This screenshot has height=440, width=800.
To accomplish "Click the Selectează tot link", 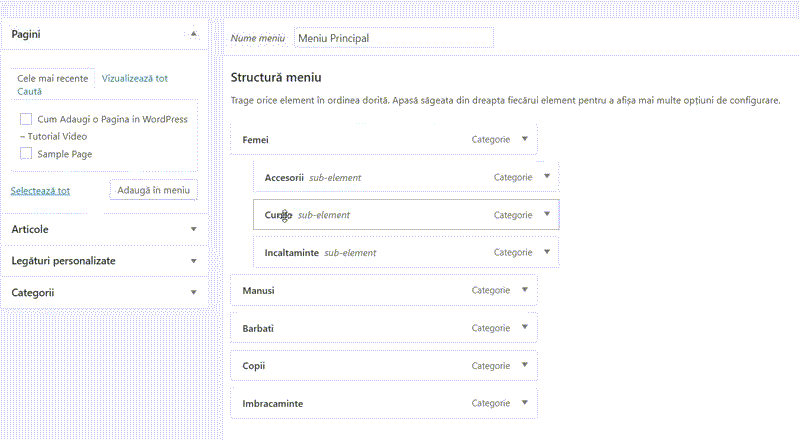I will [40, 190].
